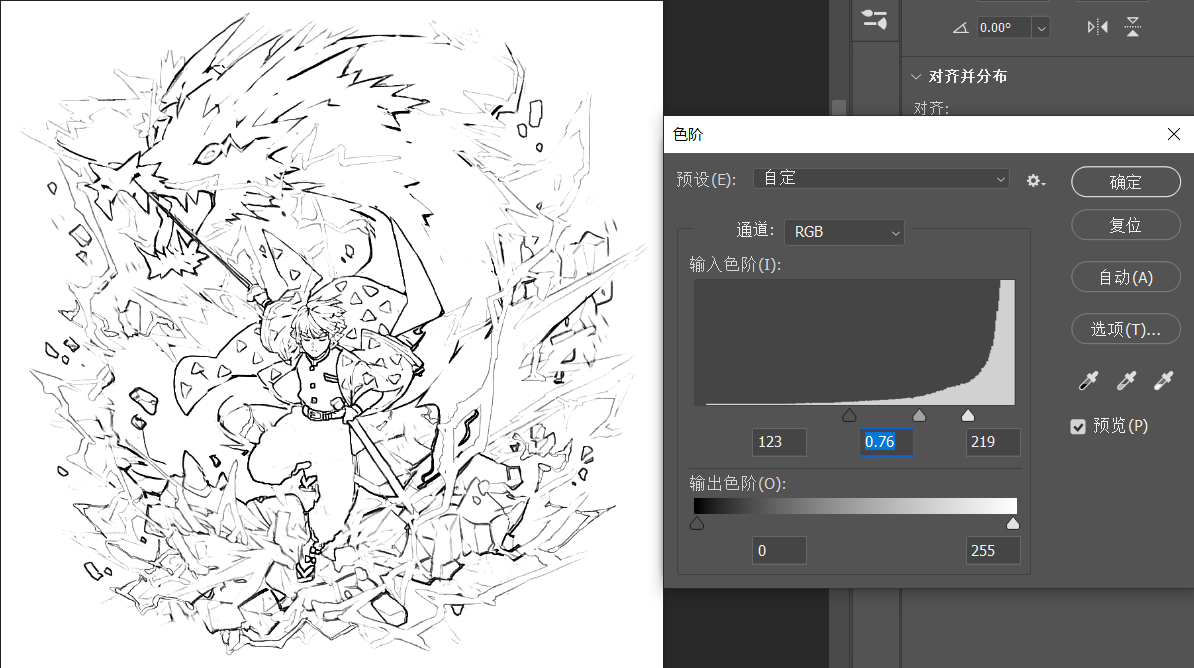Click the rotation angle icon
Image resolution: width=1194 pixels, height=668 pixels.
tap(961, 28)
